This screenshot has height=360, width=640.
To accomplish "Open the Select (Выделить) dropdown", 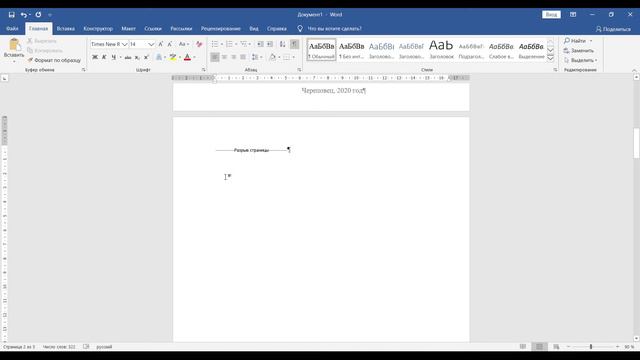I will click(x=580, y=60).
